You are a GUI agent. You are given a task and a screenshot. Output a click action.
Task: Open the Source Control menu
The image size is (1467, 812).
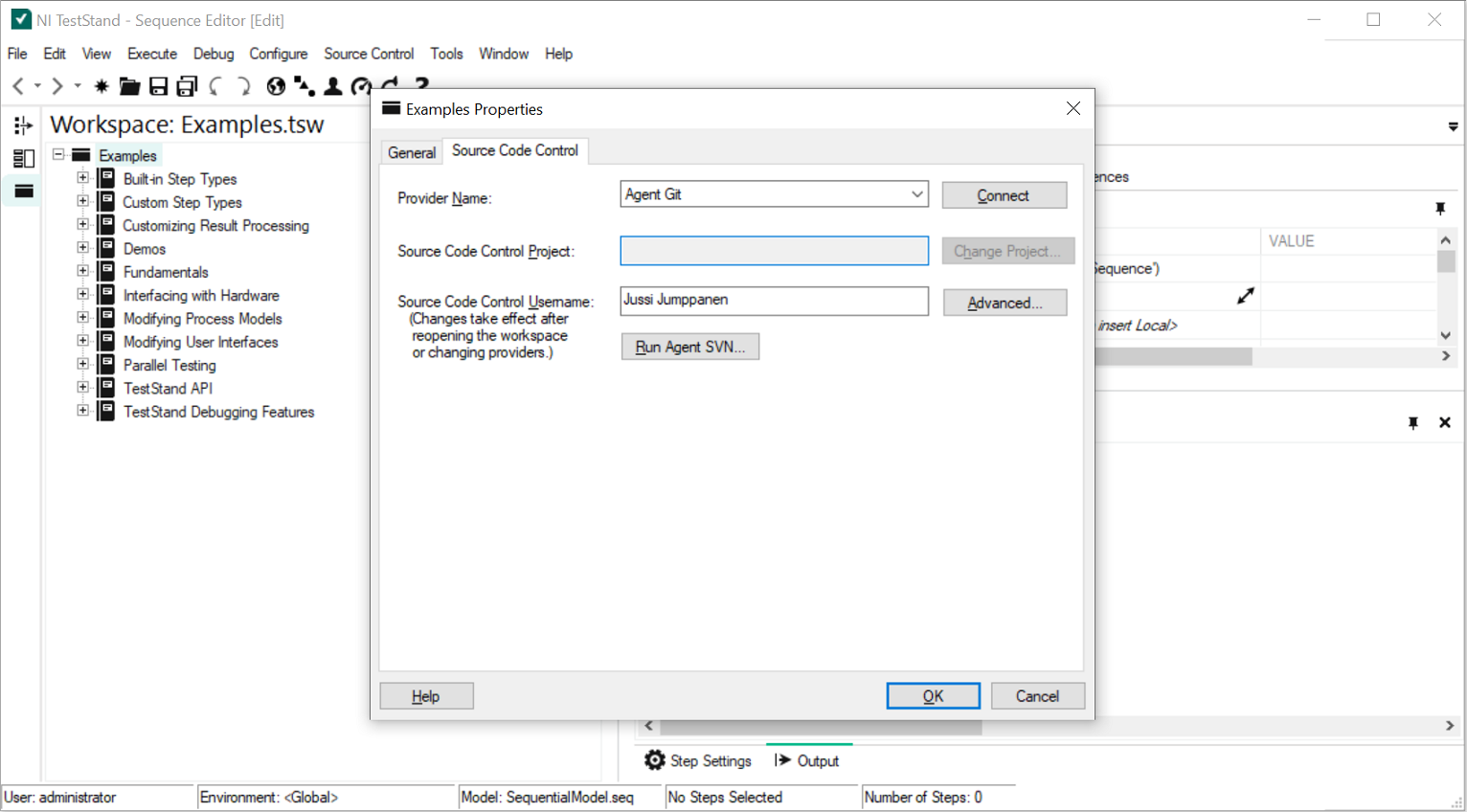(x=369, y=54)
